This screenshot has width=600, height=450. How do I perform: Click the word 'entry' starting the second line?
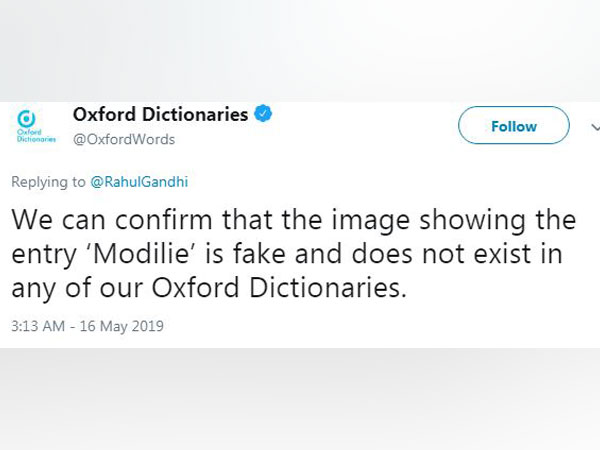click(44, 255)
